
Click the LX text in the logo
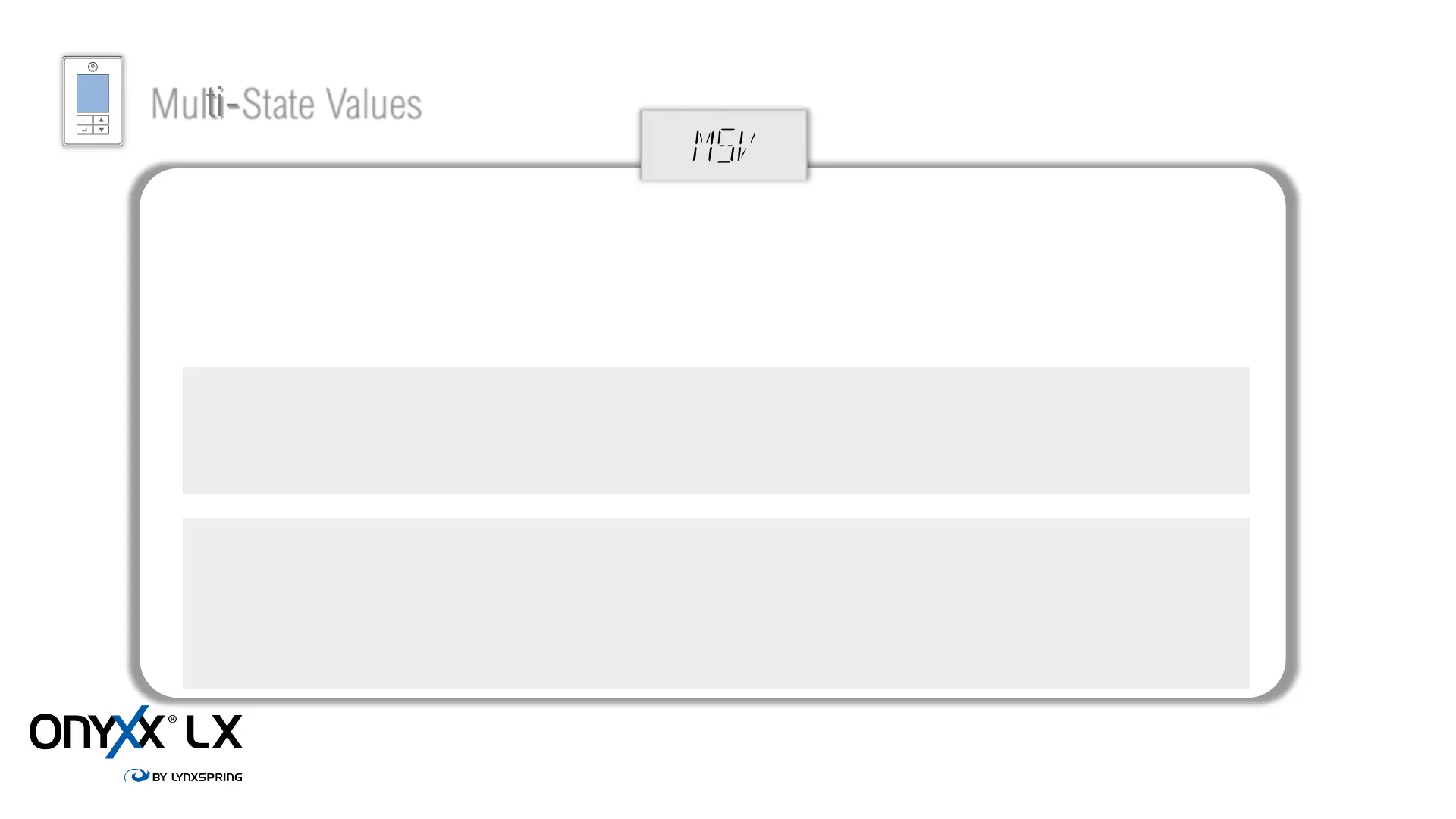pyautogui.click(x=214, y=732)
